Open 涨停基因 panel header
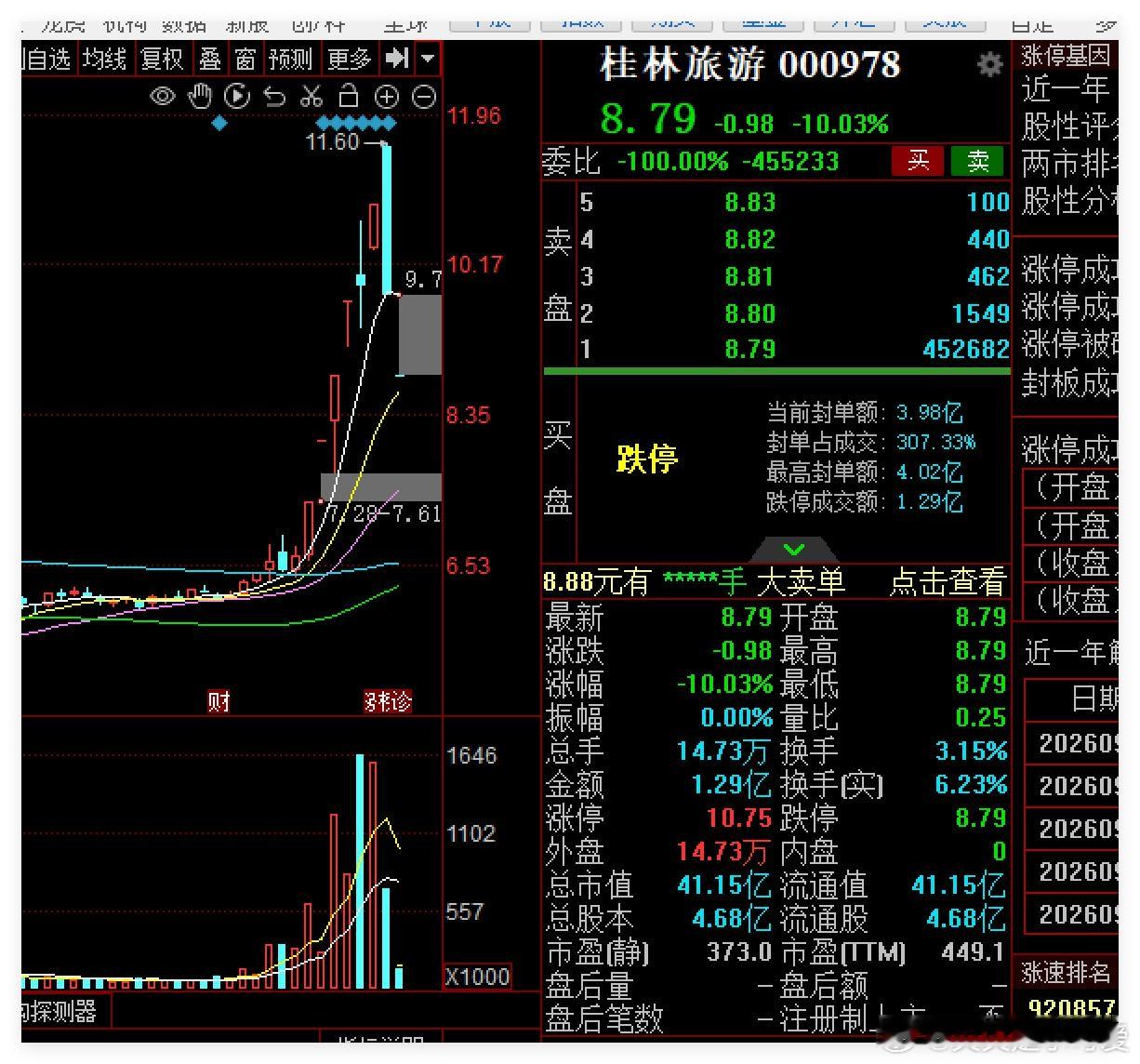Viewport: 1140px width, 1064px height. [x=1066, y=56]
